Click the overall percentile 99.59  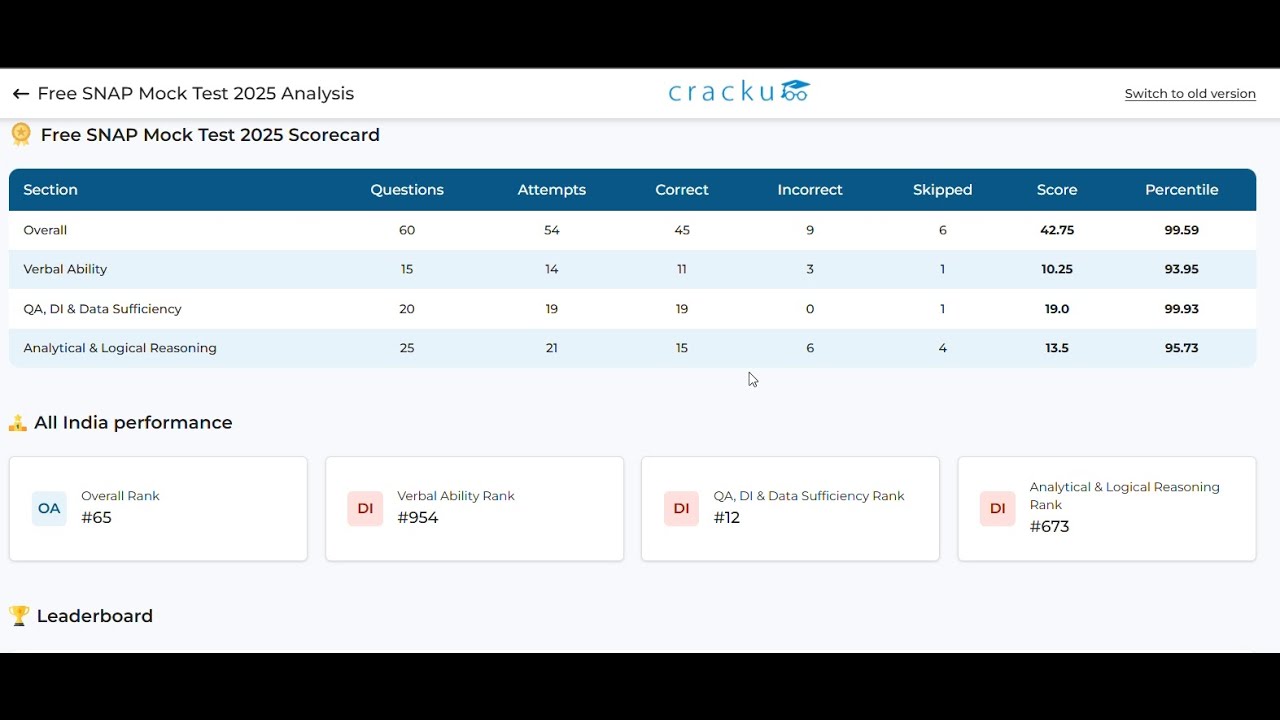click(1182, 230)
